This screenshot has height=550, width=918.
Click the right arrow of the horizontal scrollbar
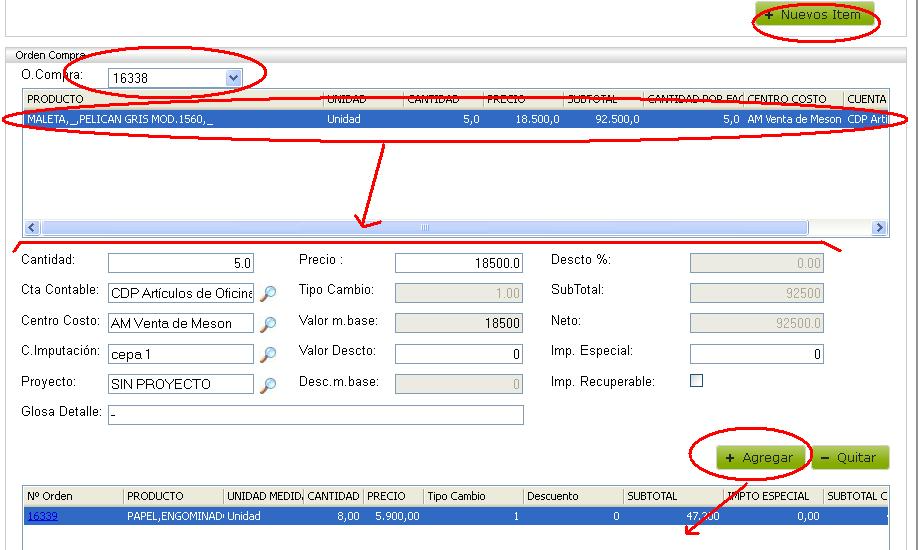[879, 227]
